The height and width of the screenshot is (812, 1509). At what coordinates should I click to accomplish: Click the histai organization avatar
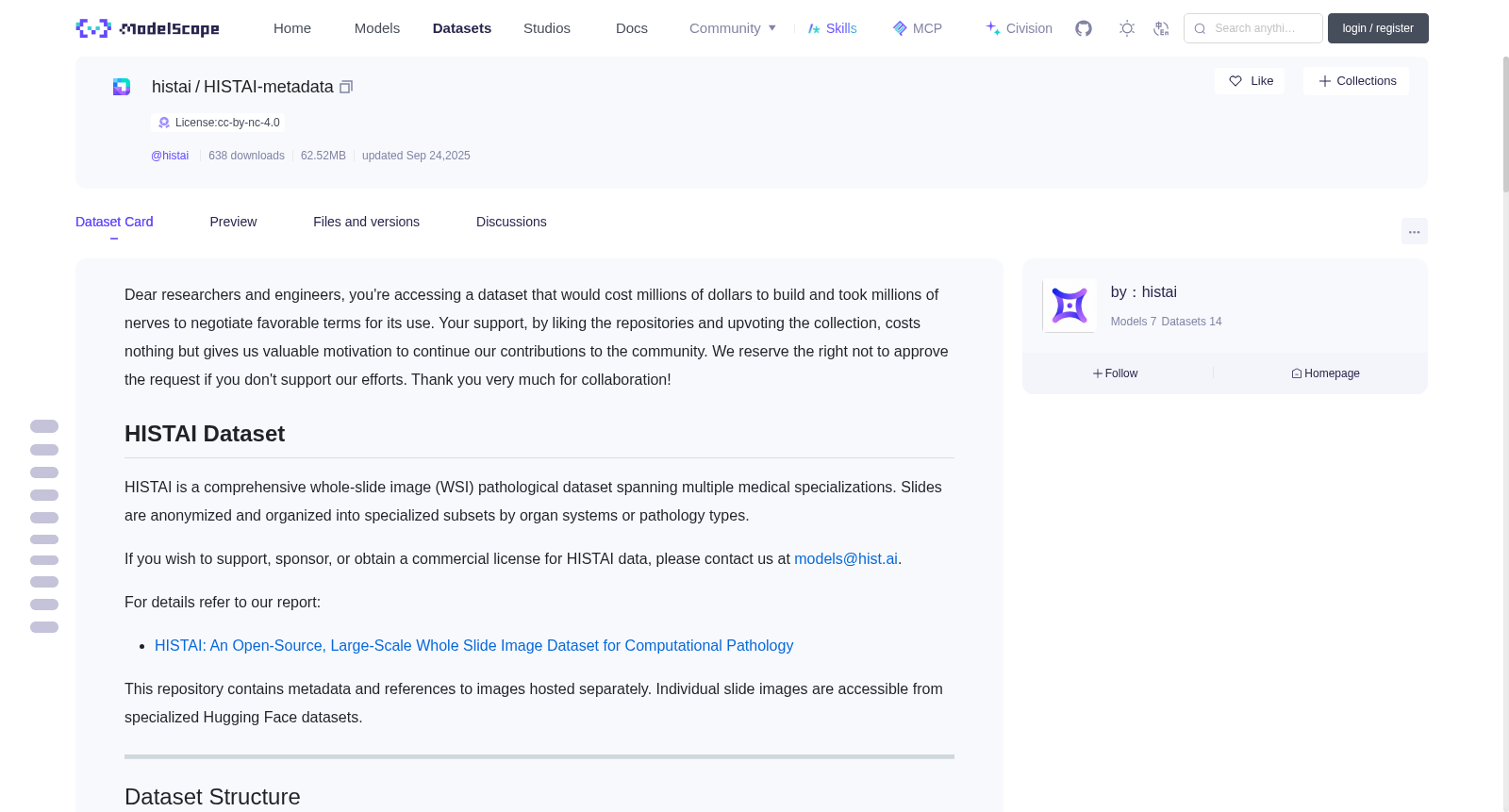(x=1069, y=306)
